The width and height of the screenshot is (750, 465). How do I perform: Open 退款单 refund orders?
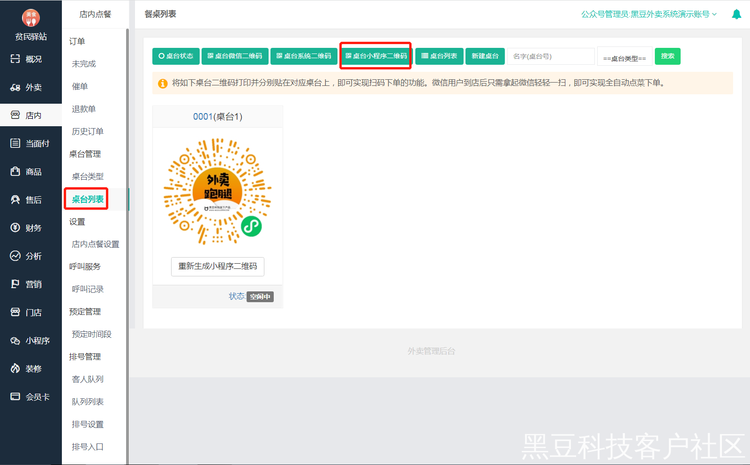click(84, 109)
